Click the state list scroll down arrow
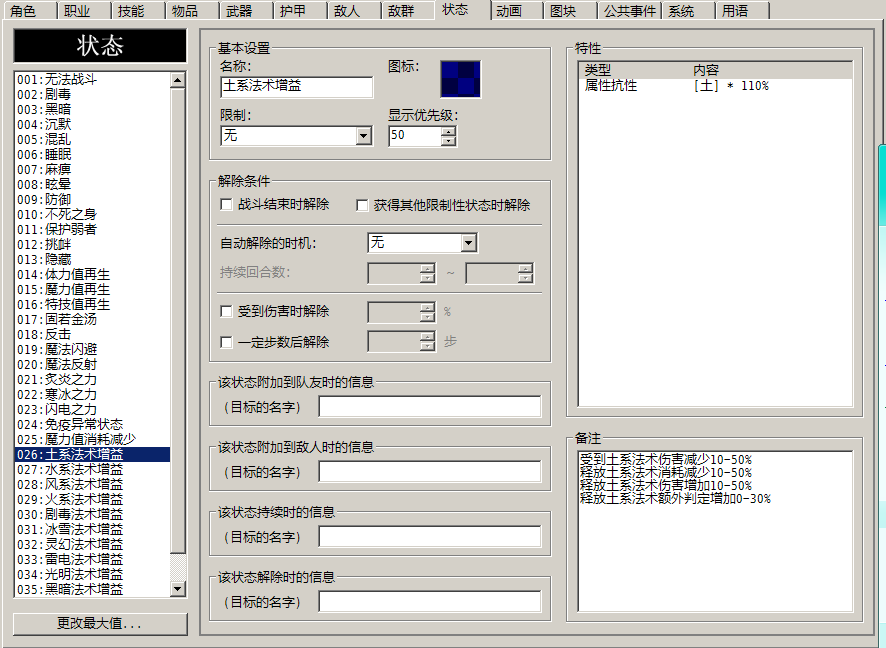This screenshot has height=648, width=886. point(177,589)
